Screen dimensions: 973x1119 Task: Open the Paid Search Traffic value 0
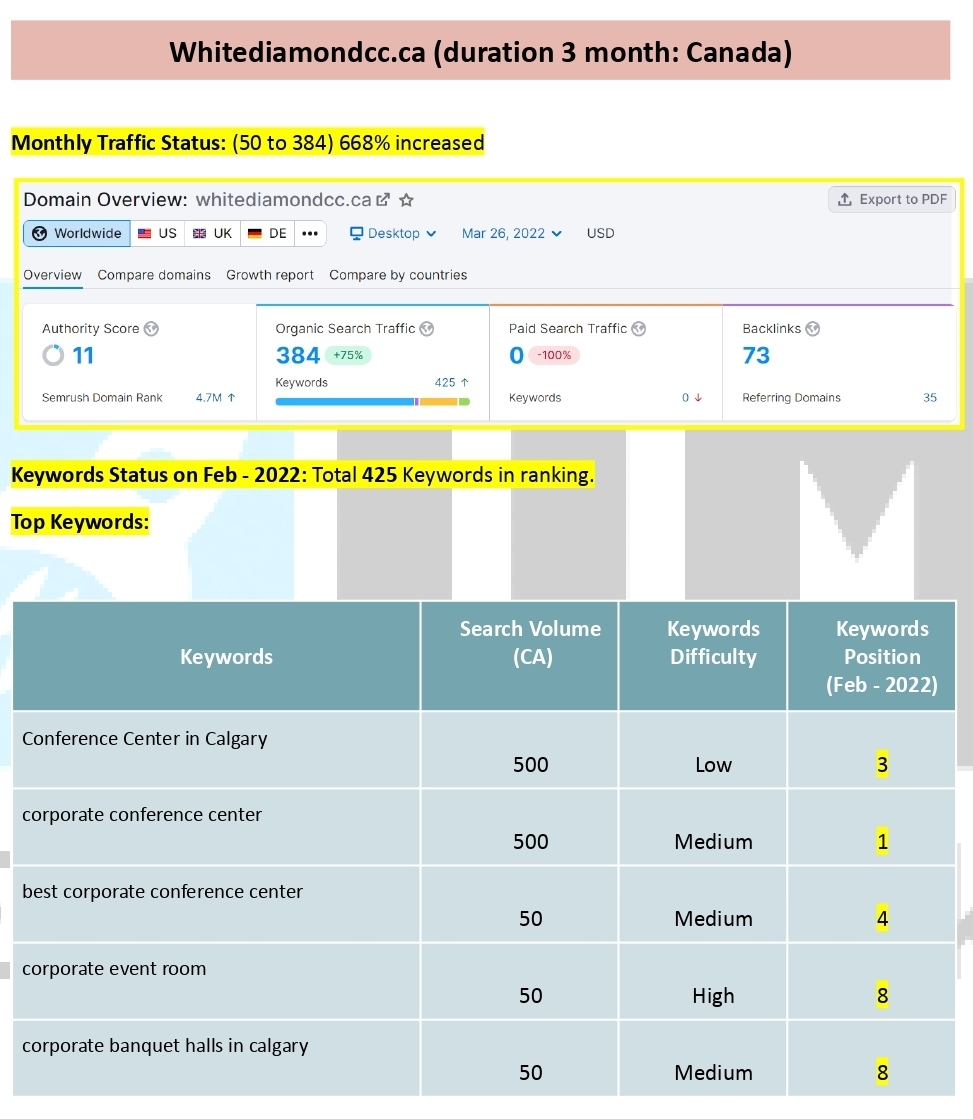(x=516, y=355)
